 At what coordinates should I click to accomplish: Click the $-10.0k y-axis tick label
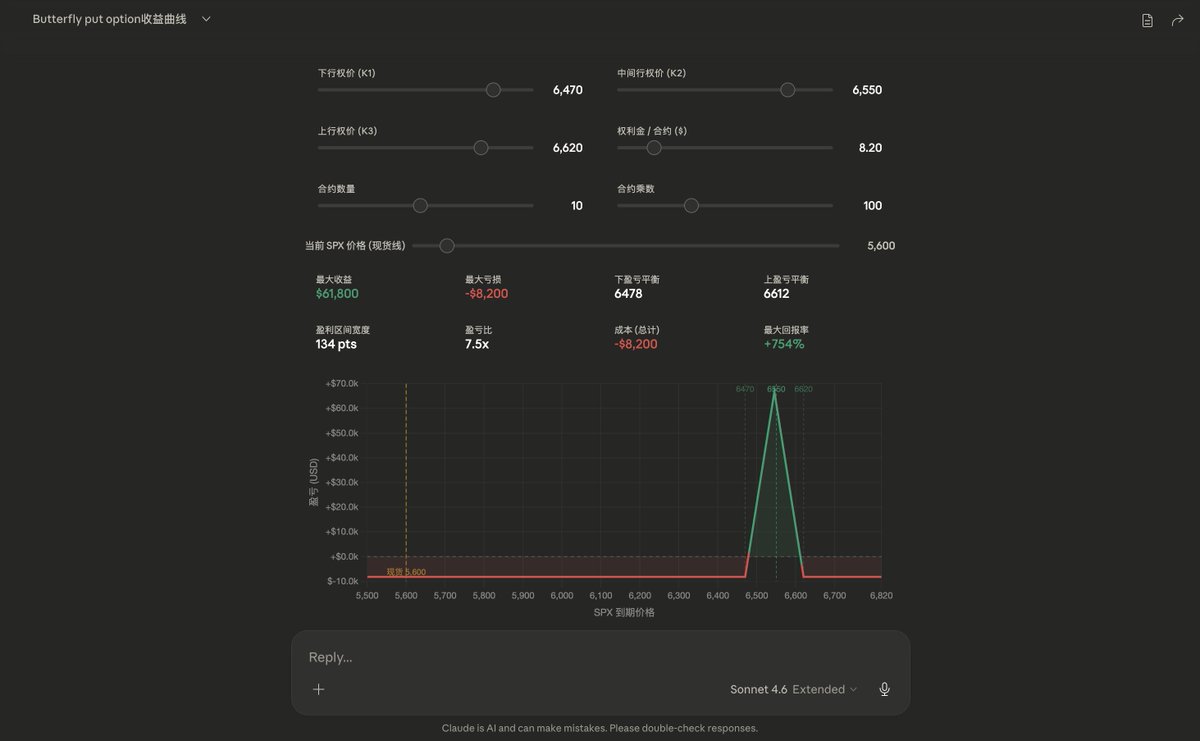(343, 581)
